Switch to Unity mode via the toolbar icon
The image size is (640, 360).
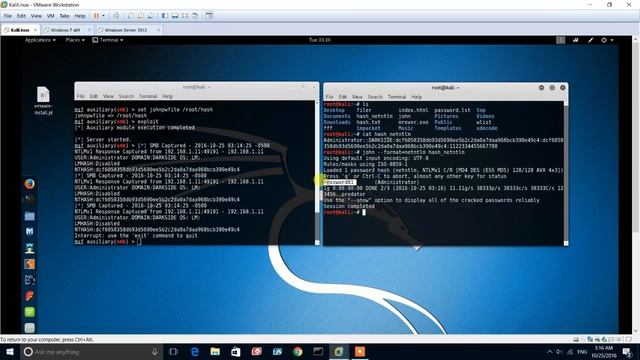(195, 16)
